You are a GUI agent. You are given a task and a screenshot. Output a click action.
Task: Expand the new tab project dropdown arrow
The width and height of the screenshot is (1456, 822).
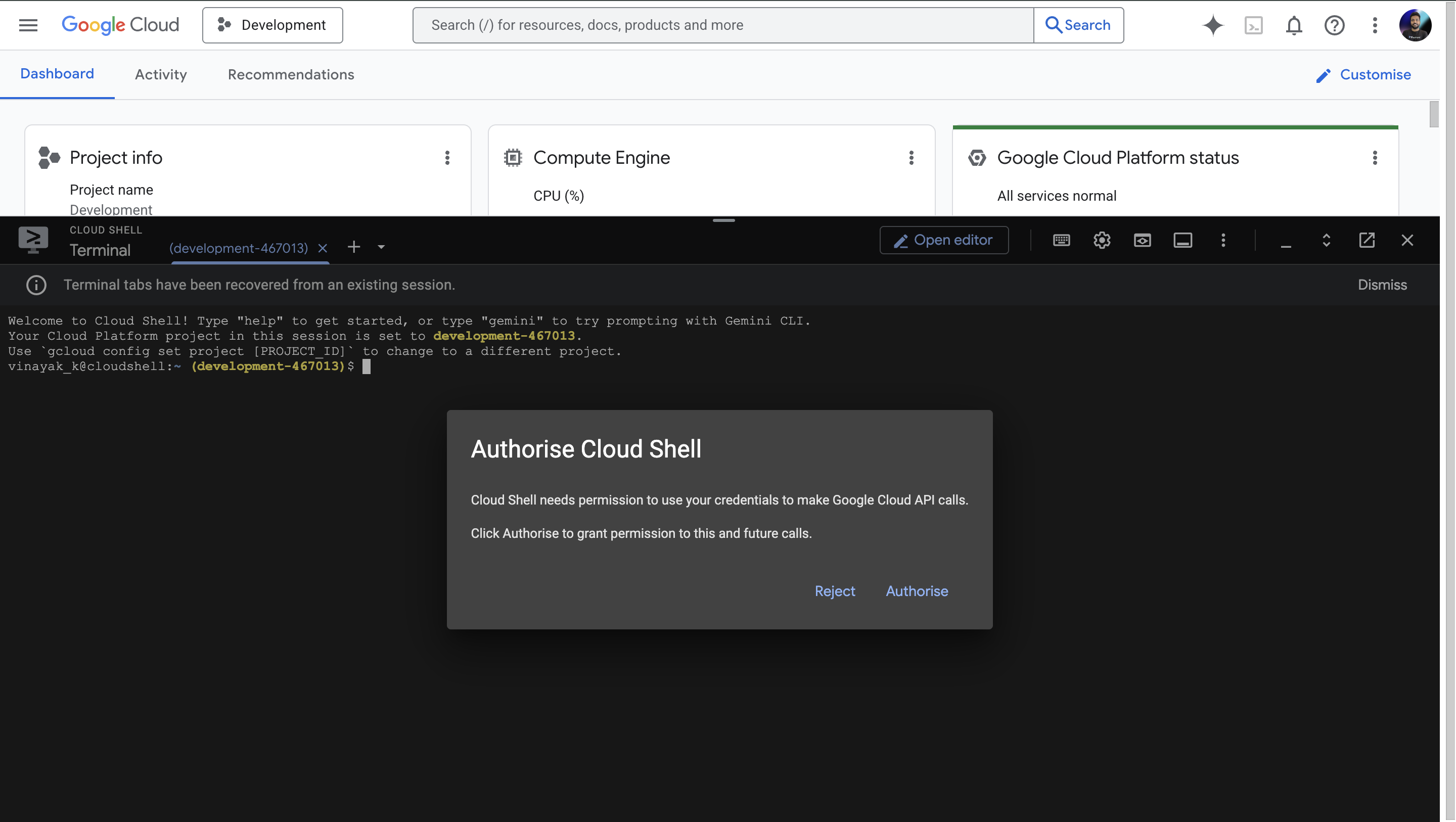point(382,247)
